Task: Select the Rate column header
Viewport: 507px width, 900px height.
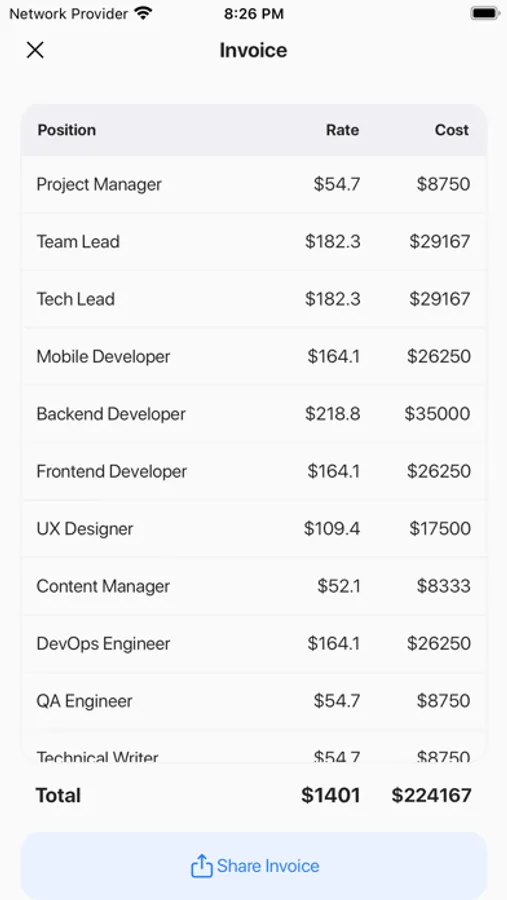Action: [342, 130]
